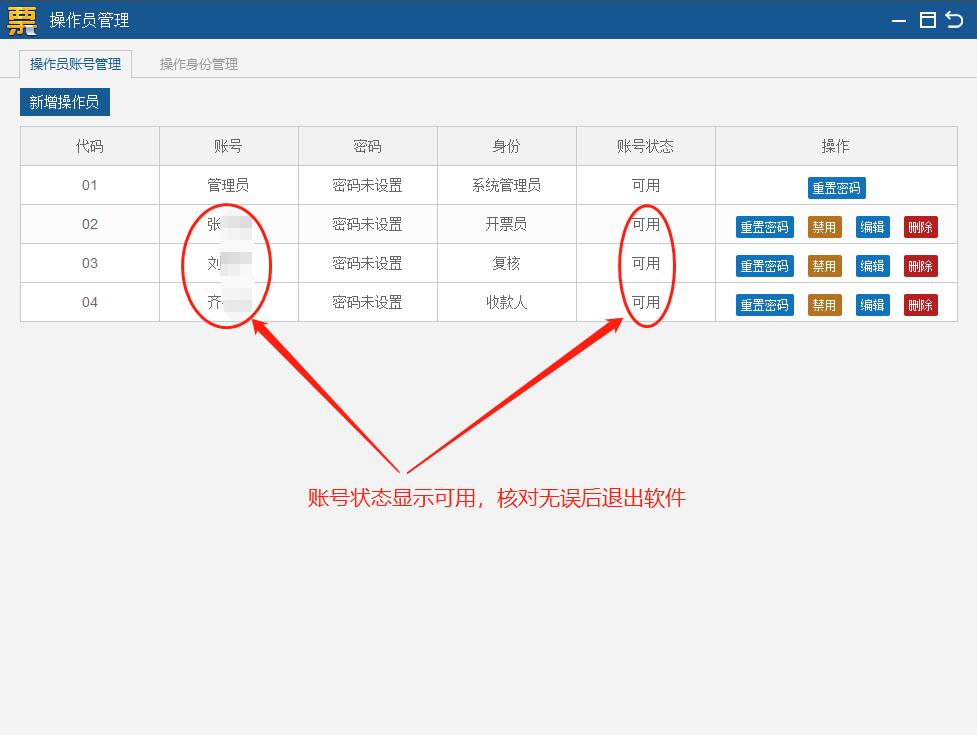The image size is (977, 735).
Task: Edit 收款人 account via 编辑 button
Action: click(x=871, y=305)
